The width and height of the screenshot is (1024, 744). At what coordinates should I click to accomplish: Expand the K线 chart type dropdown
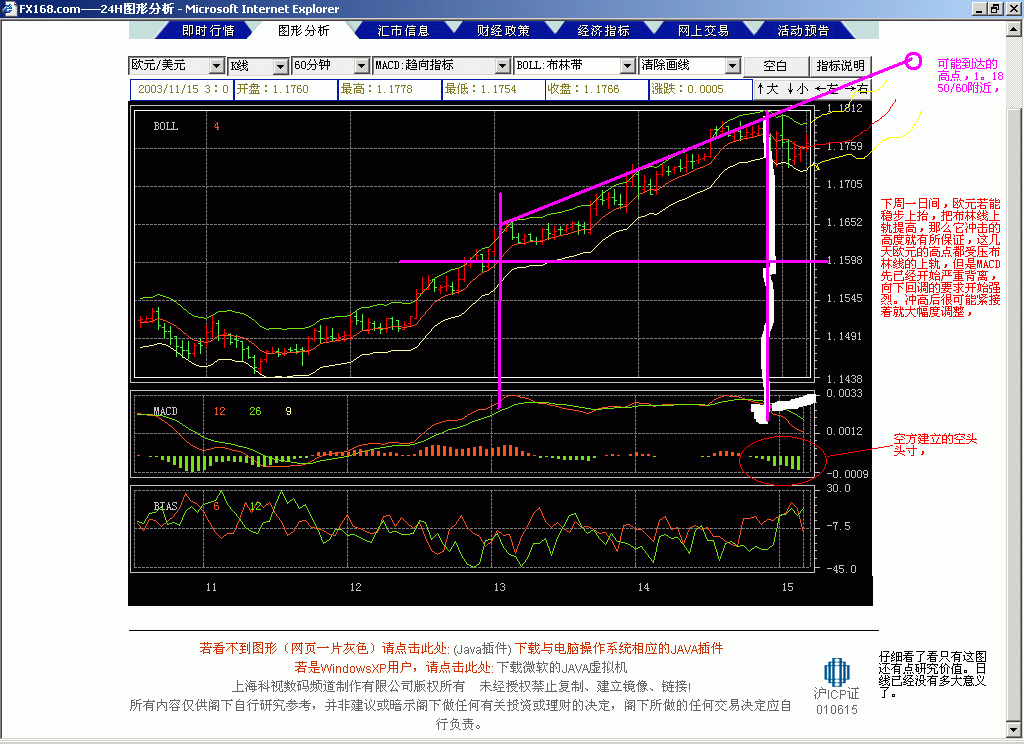tap(280, 66)
